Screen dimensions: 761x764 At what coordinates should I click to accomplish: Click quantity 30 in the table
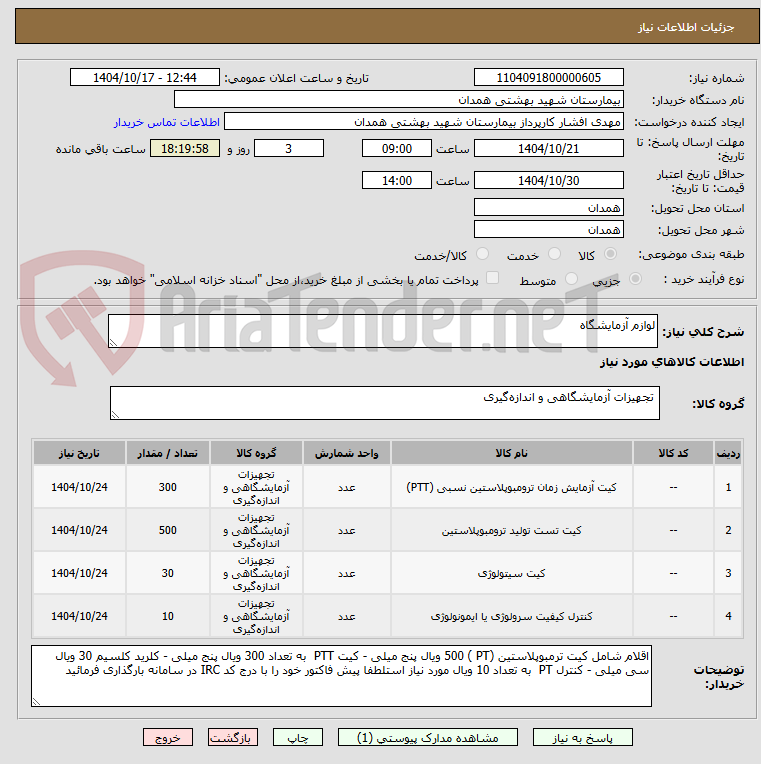168,573
